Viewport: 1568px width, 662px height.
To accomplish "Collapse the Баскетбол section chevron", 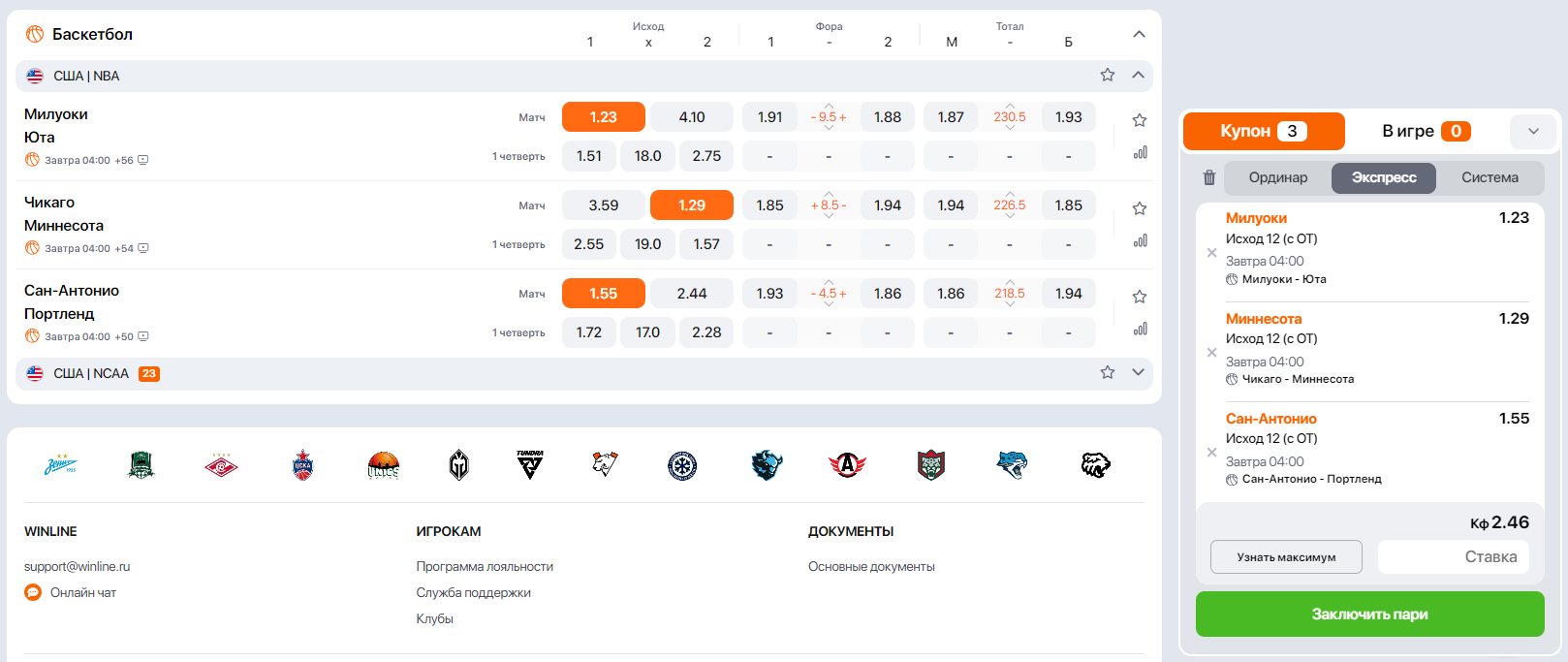I will 1139,34.
